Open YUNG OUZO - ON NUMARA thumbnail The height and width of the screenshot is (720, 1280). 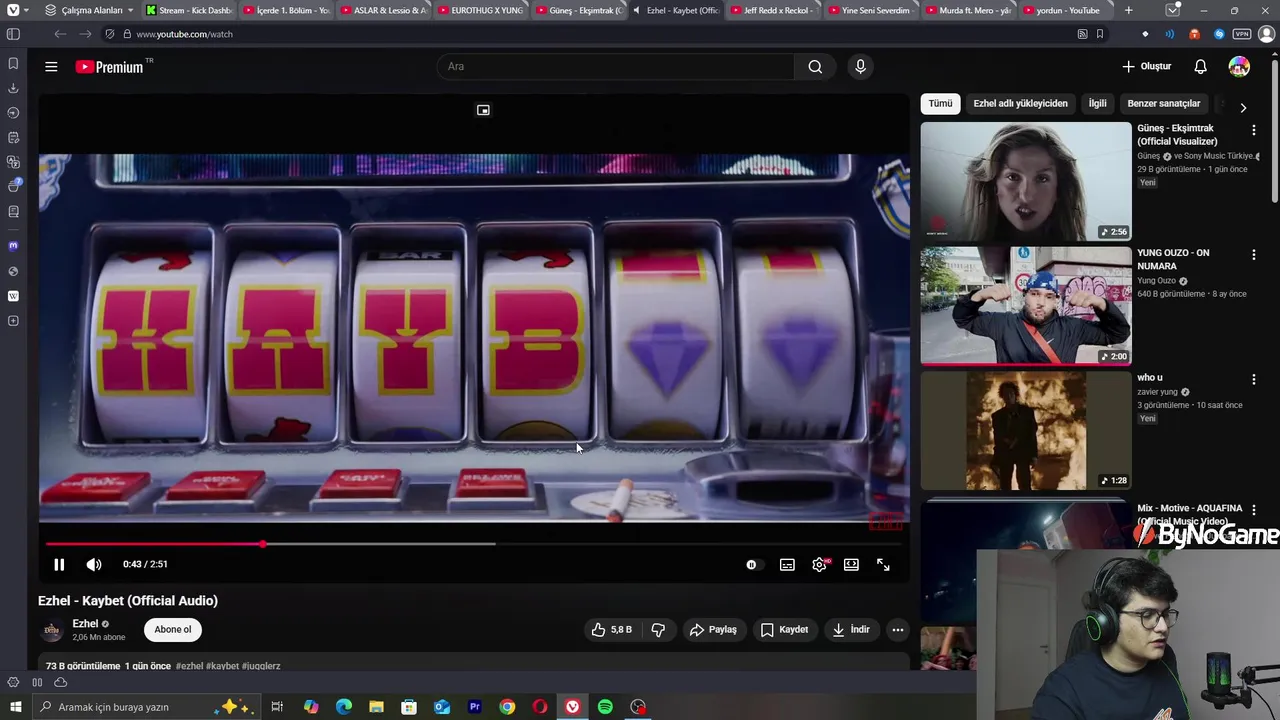point(1026,306)
